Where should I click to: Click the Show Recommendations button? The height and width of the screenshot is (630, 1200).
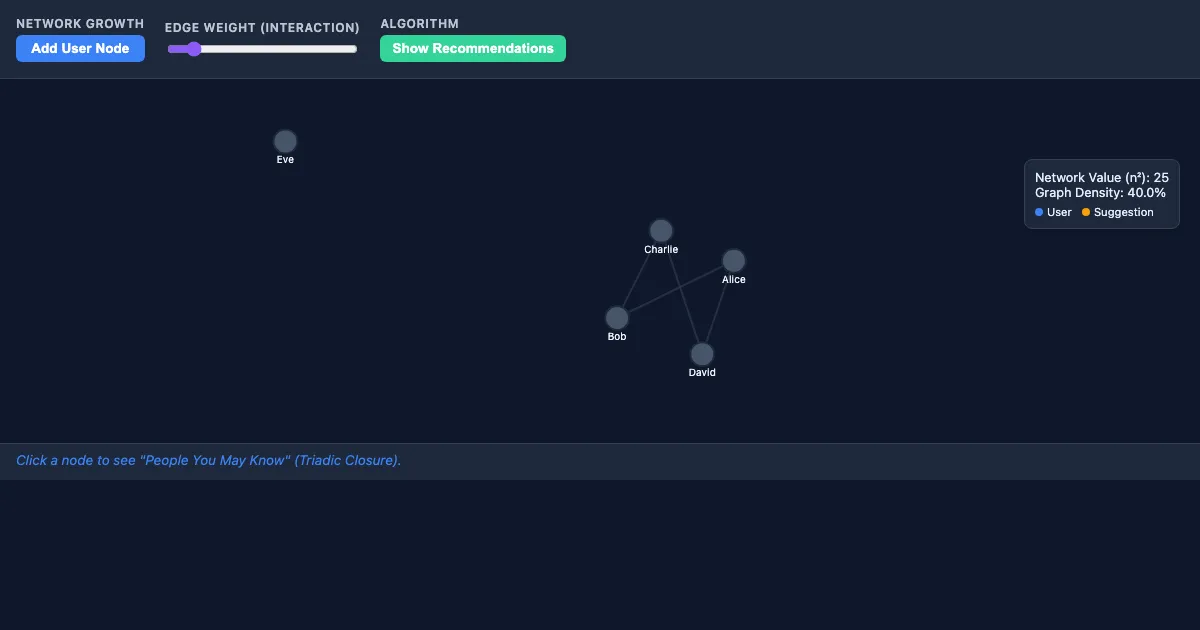coord(473,49)
